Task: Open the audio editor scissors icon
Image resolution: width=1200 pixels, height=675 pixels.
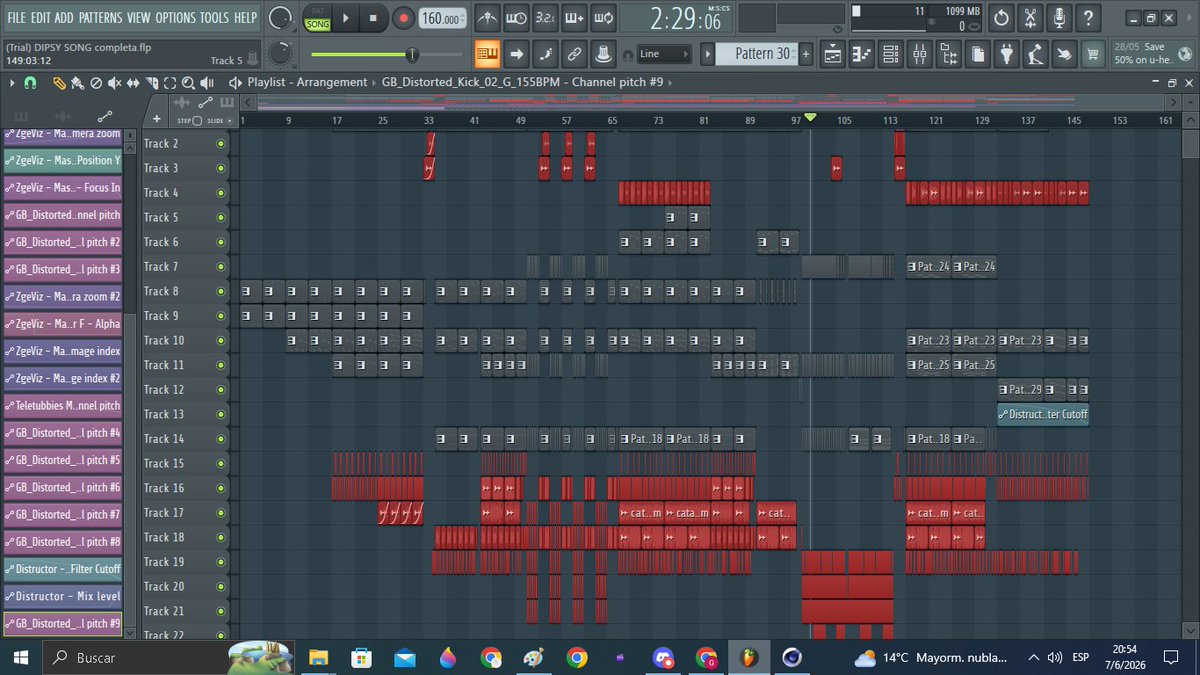Action: [x=1030, y=18]
